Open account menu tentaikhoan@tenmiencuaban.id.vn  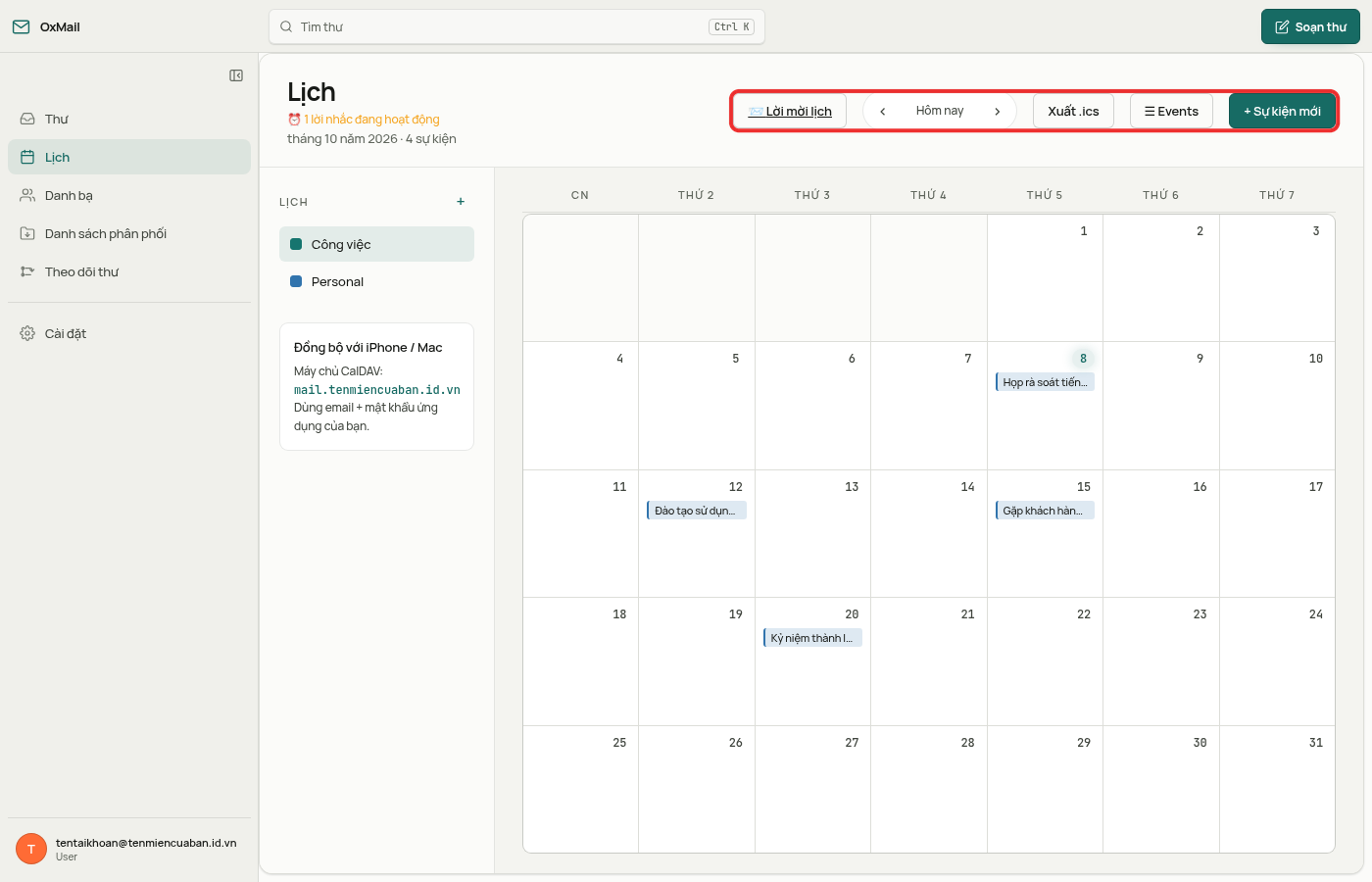[129, 849]
